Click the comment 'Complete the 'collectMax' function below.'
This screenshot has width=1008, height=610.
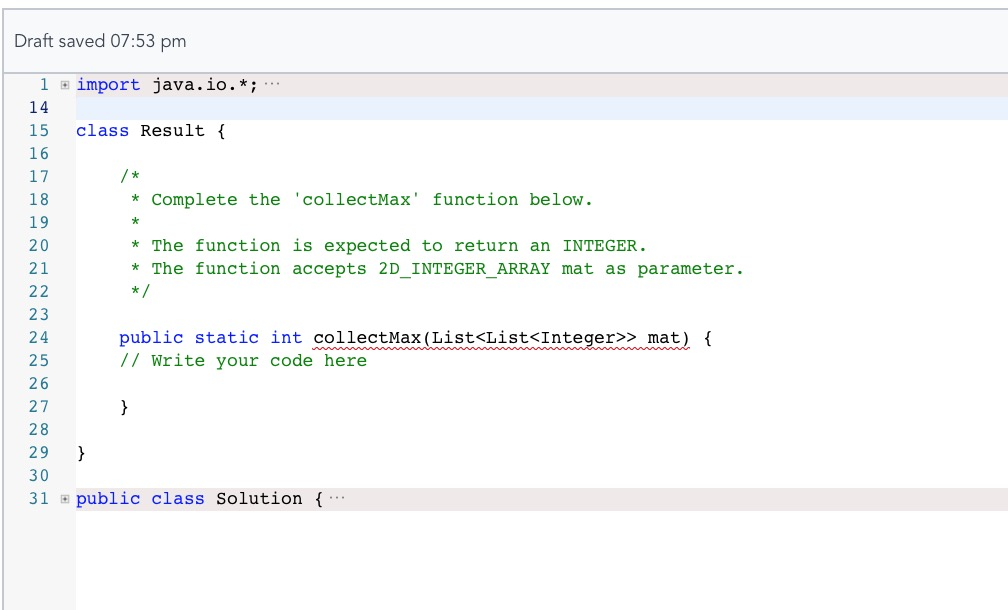[x=372, y=200]
